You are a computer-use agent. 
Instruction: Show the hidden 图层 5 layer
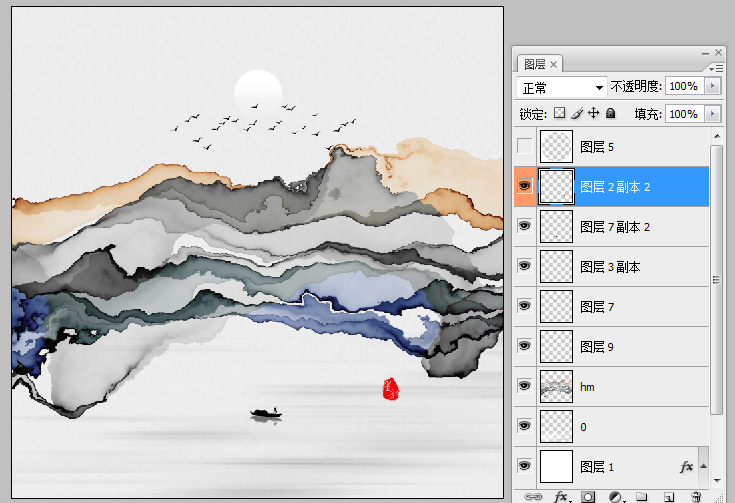tap(525, 146)
